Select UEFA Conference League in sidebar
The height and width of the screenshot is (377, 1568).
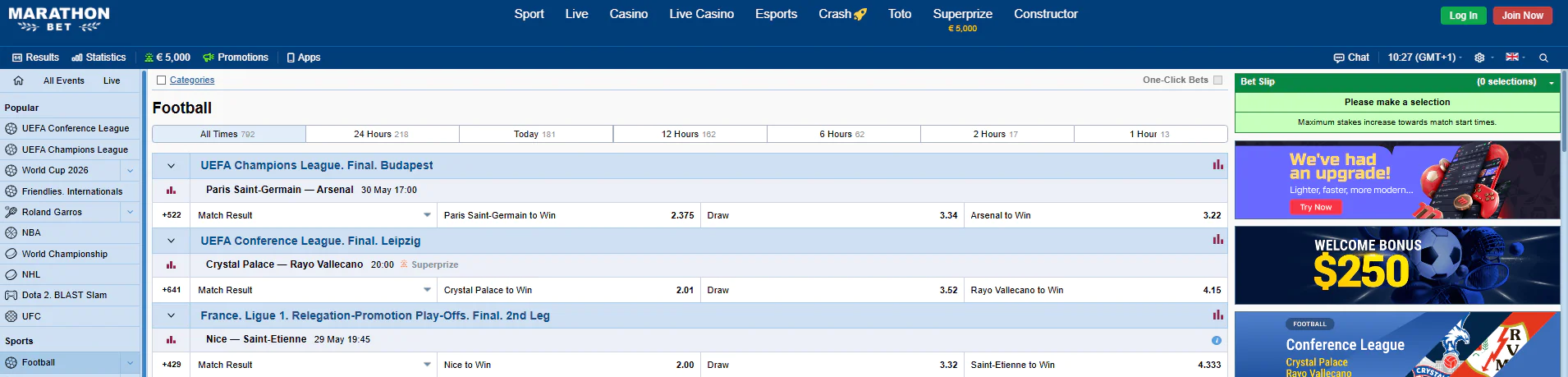76,128
